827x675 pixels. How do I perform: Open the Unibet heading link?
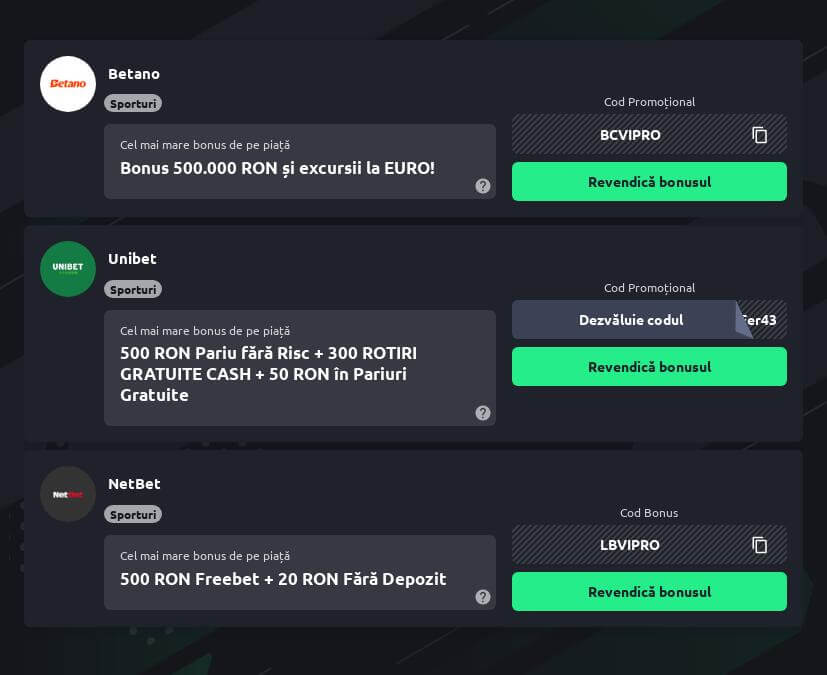pos(132,259)
